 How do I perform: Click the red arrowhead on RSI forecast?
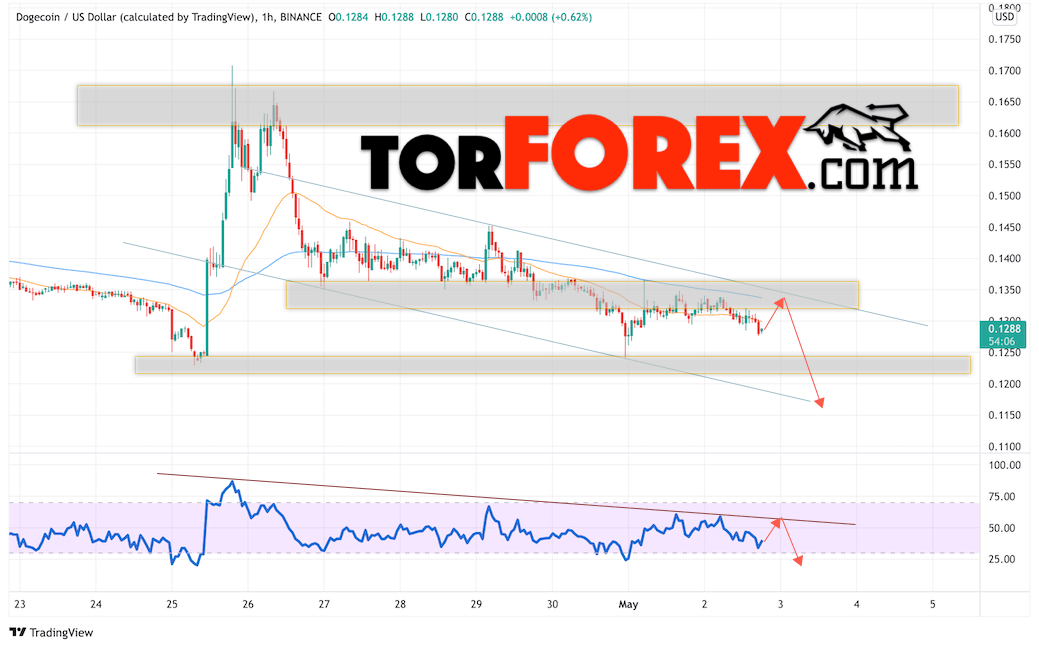click(x=798, y=561)
